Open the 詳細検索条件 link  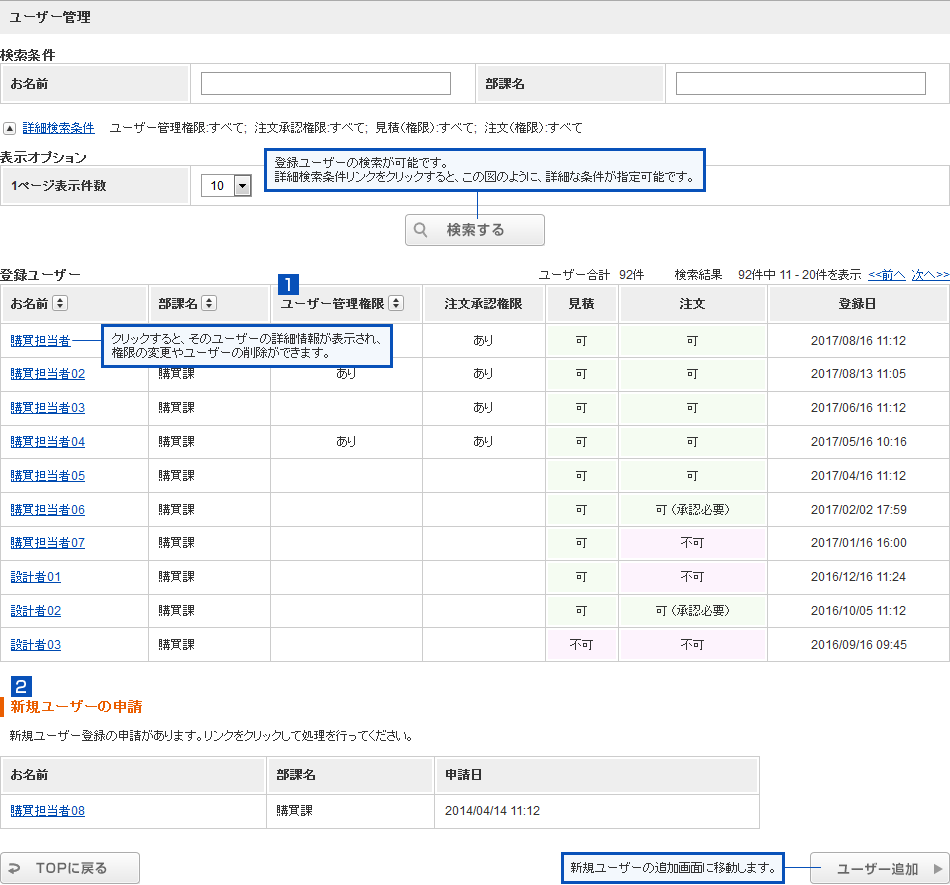tap(58, 128)
